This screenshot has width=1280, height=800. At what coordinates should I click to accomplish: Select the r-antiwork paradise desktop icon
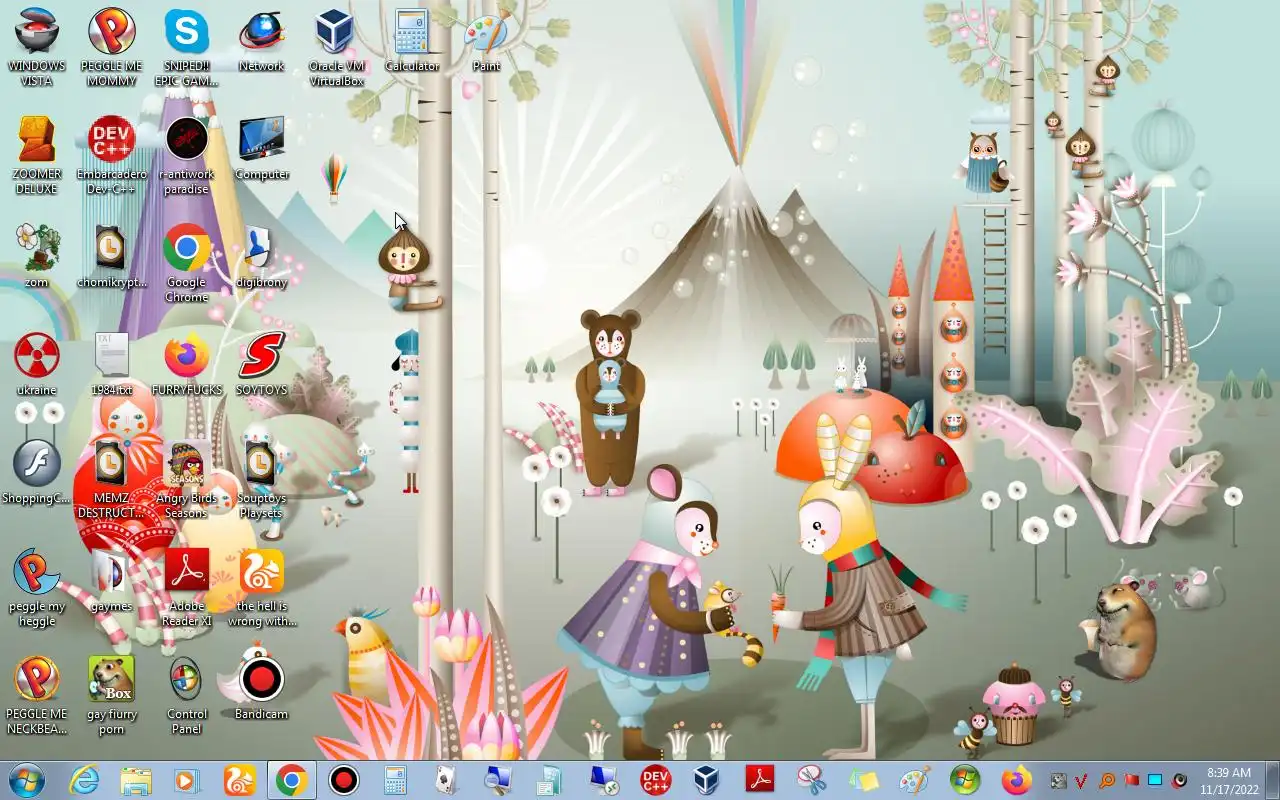coord(186,155)
